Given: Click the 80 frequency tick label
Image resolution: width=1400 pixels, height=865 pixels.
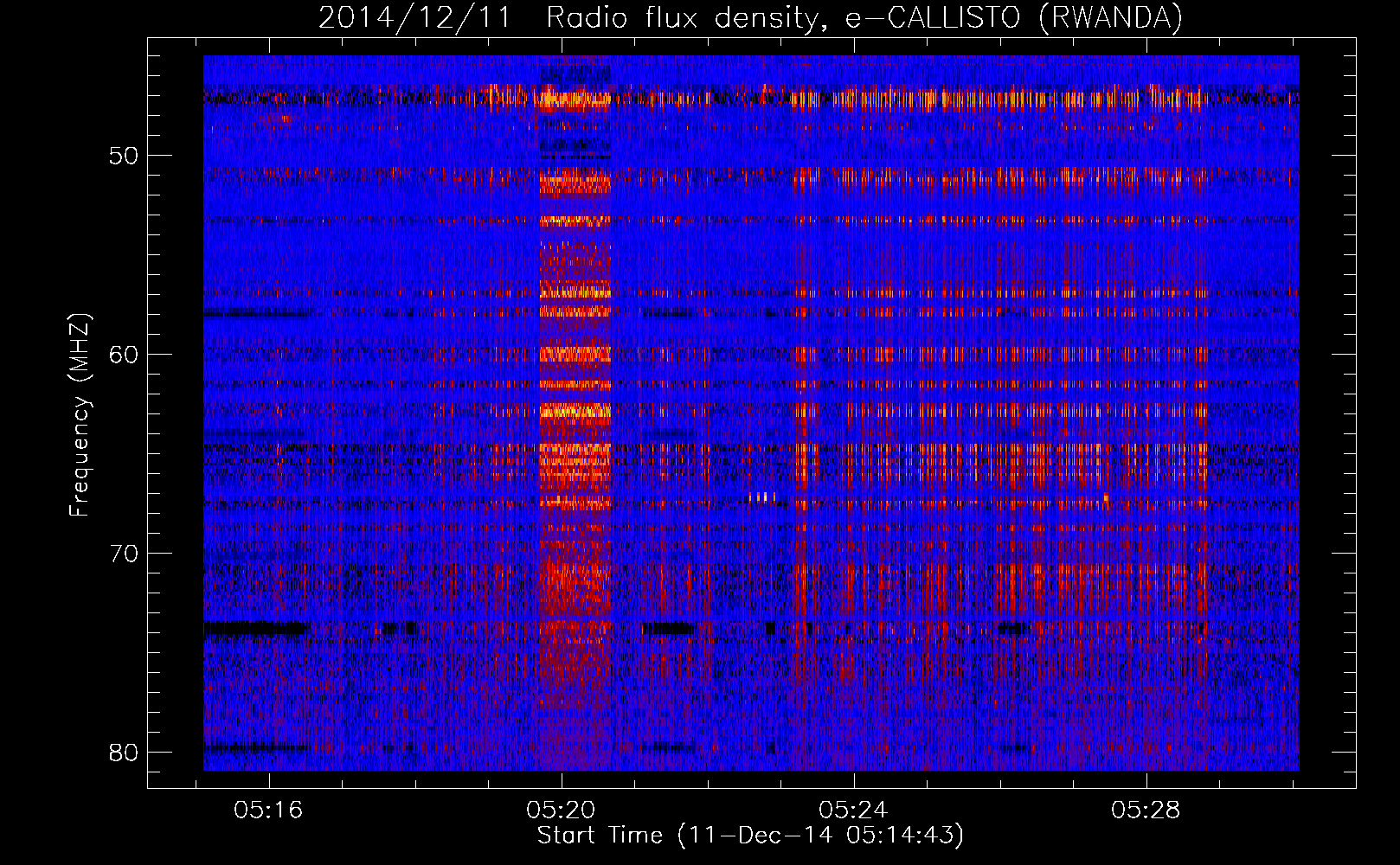Looking at the screenshot, I should tap(124, 752).
